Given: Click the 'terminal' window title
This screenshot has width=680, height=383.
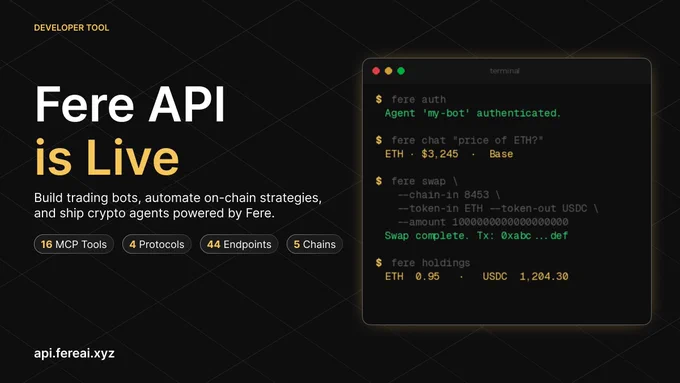Looking at the screenshot, I should 504,71.
